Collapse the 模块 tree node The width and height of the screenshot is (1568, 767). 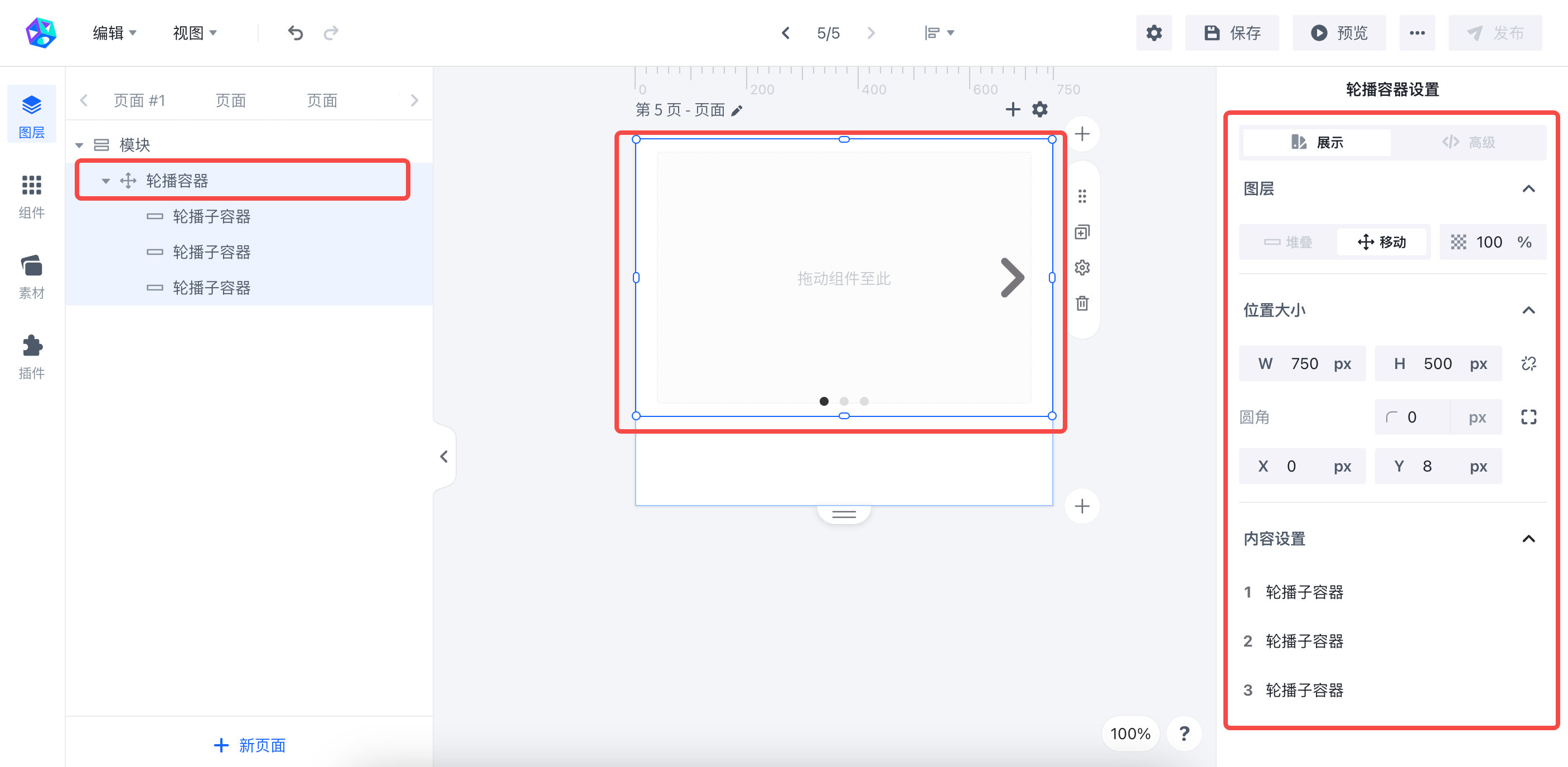(79, 145)
